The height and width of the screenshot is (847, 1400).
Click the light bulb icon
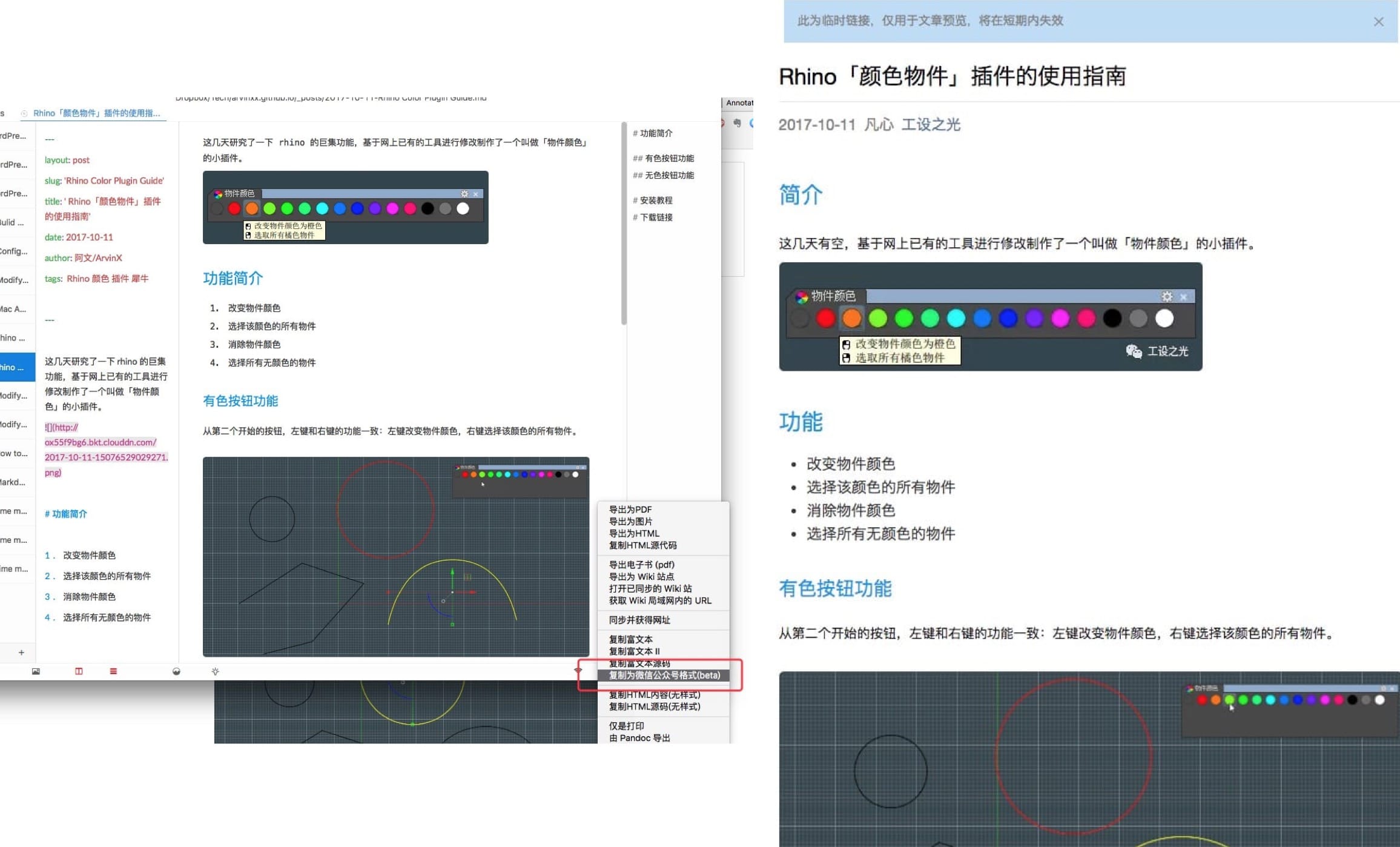[x=215, y=671]
